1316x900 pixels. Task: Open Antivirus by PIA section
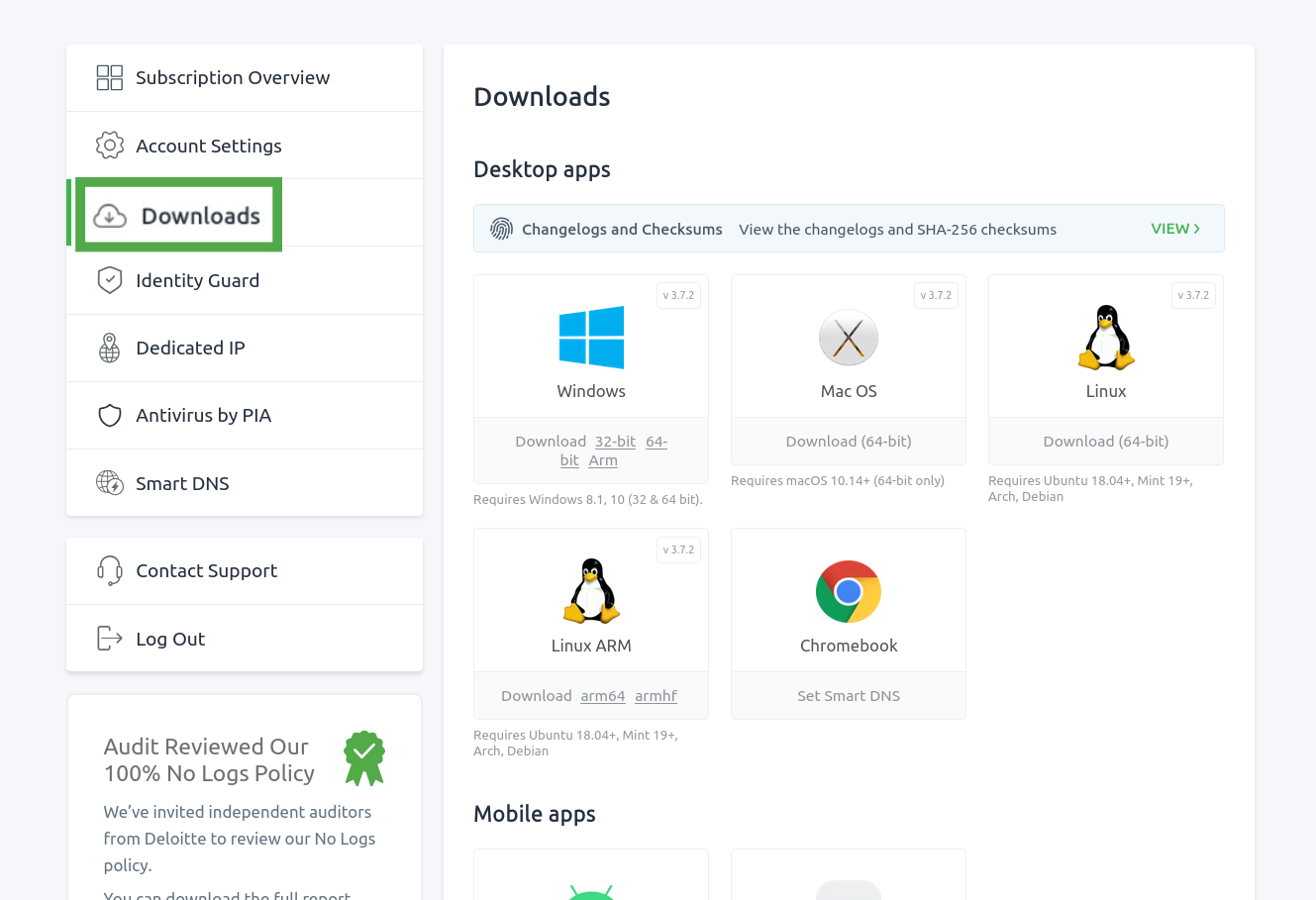point(245,415)
